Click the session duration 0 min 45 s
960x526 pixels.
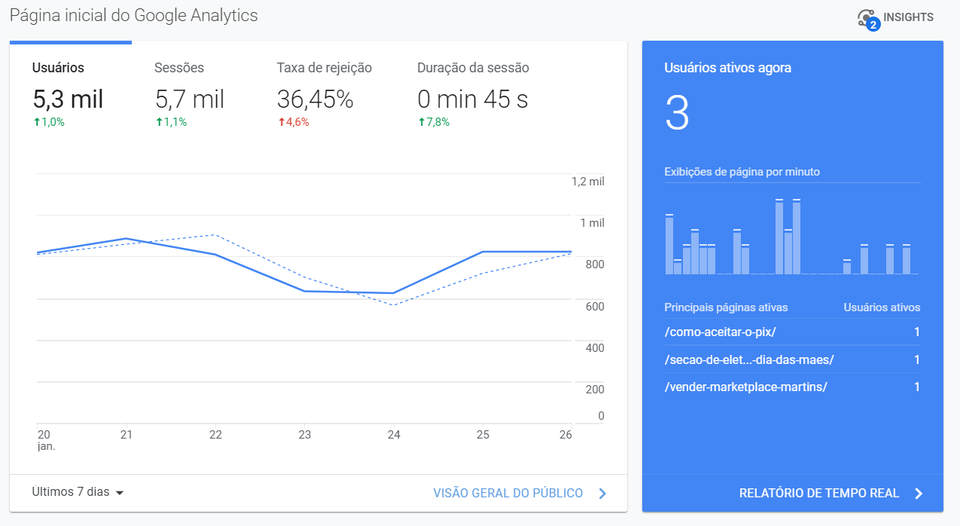(473, 99)
